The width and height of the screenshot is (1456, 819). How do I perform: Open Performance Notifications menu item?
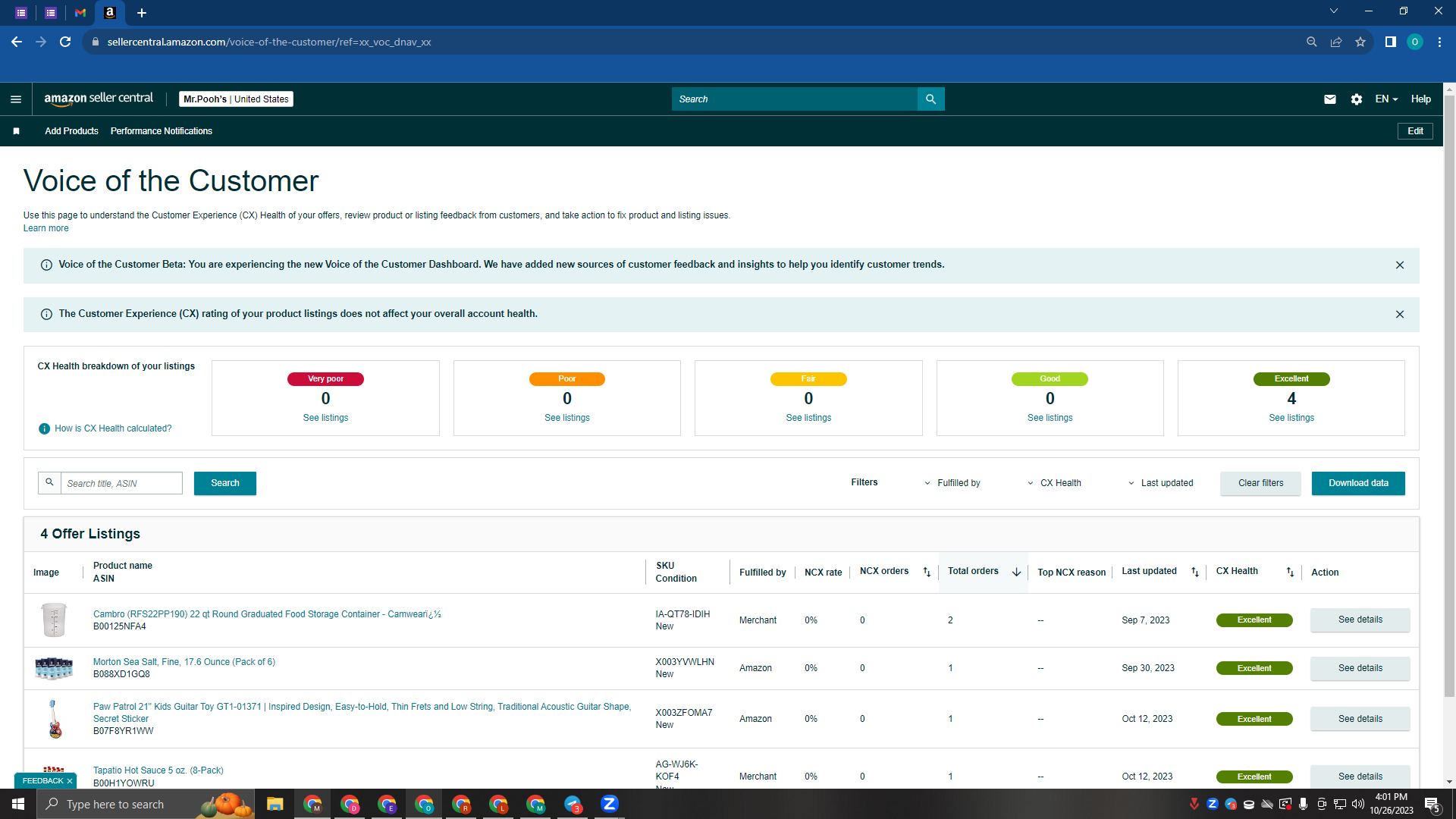[162, 131]
